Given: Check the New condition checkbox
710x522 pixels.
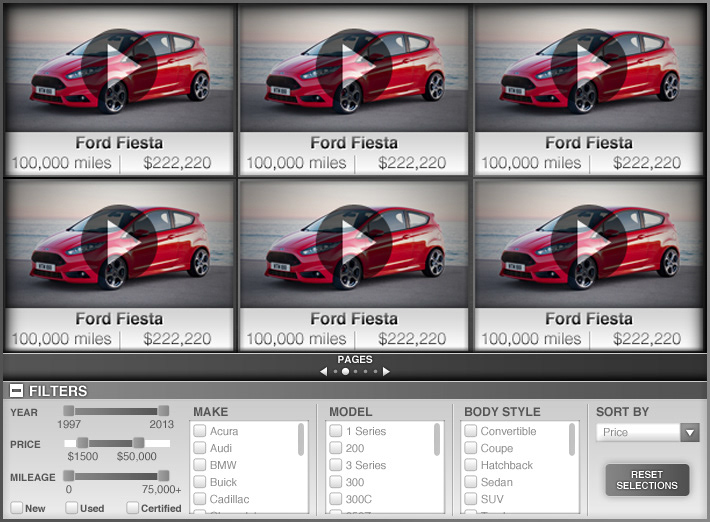Looking at the screenshot, I should 17,508.
